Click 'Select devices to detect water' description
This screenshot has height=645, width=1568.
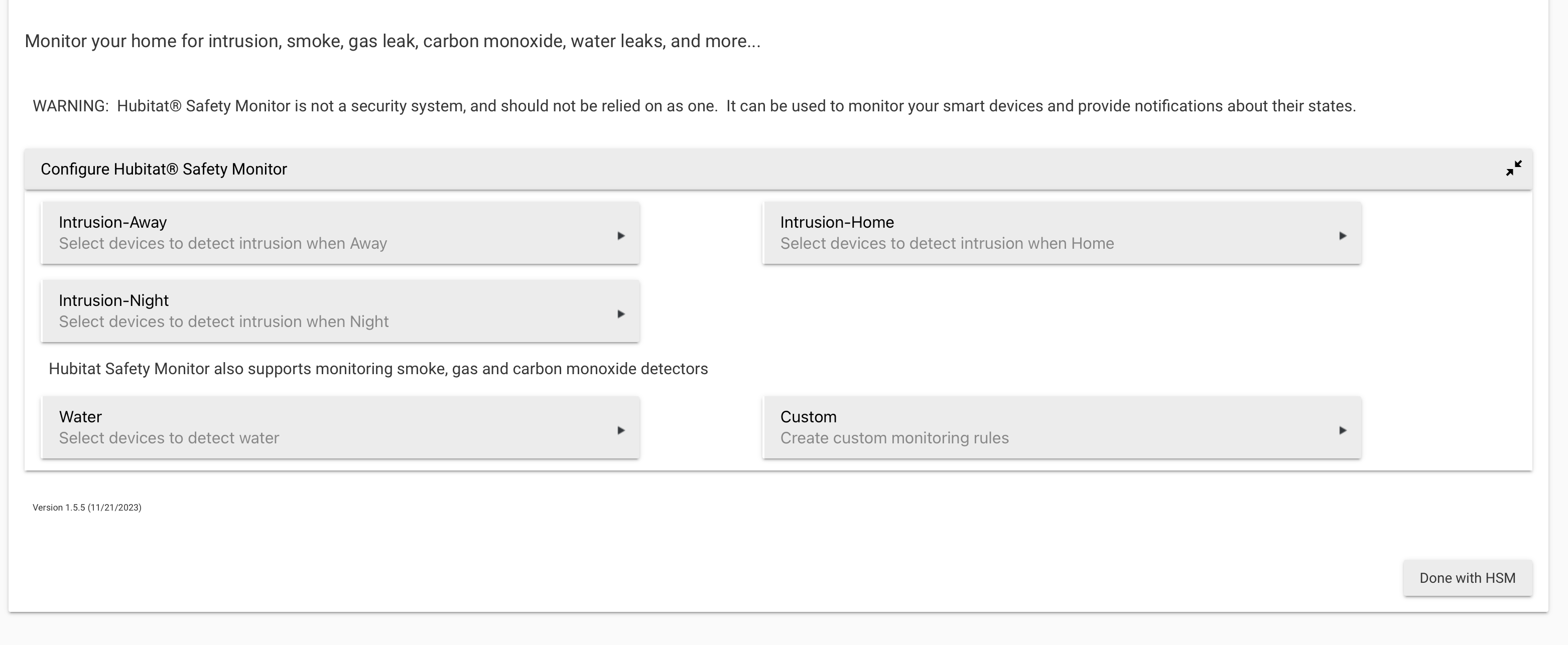(169, 438)
